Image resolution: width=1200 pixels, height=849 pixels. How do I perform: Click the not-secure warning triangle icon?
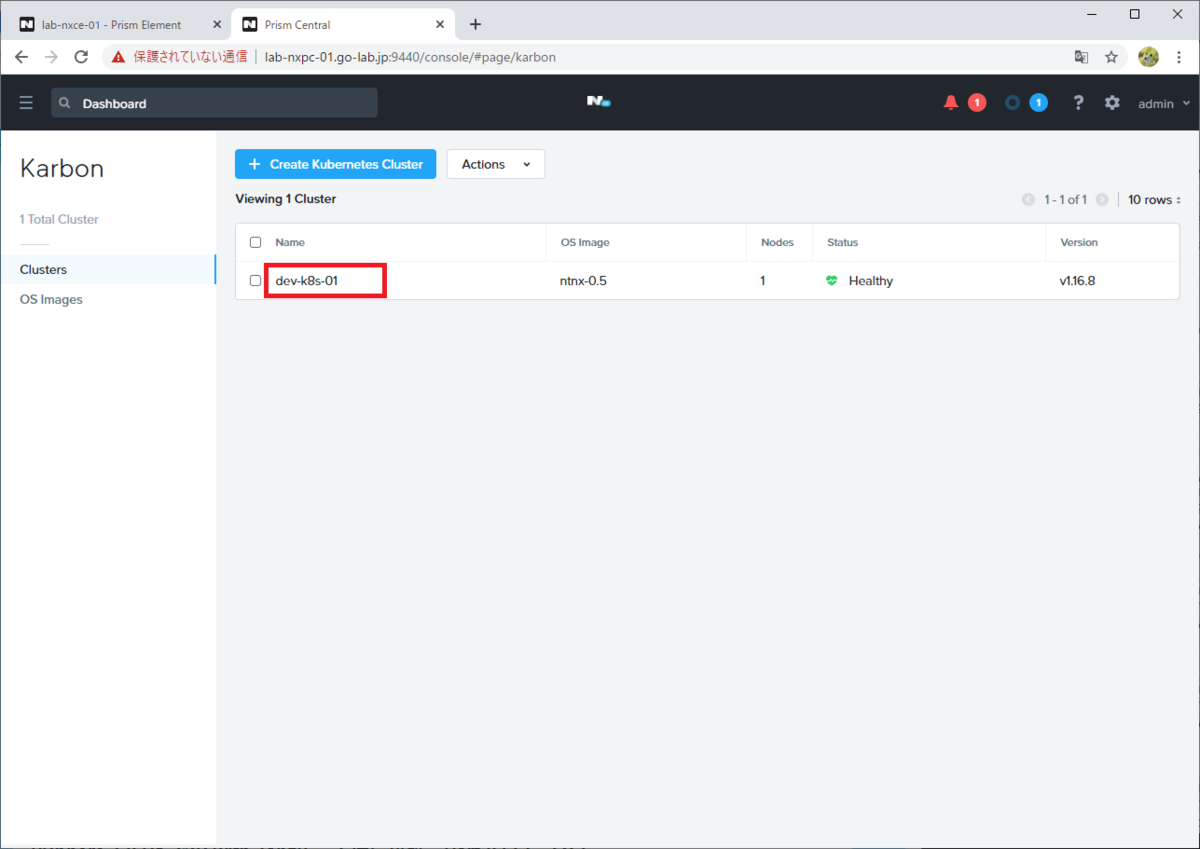[118, 57]
